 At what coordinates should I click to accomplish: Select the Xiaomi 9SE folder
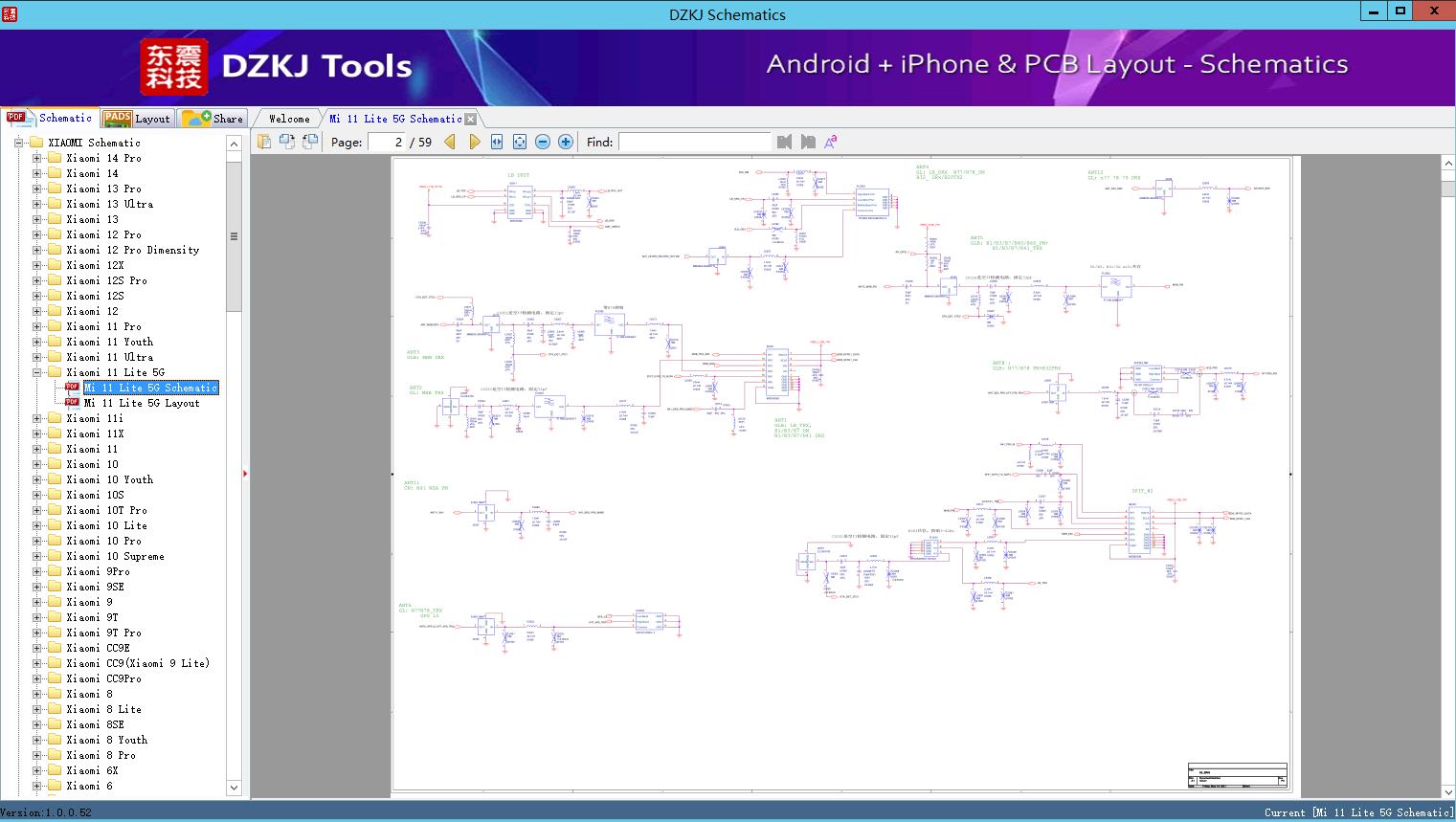(95, 587)
